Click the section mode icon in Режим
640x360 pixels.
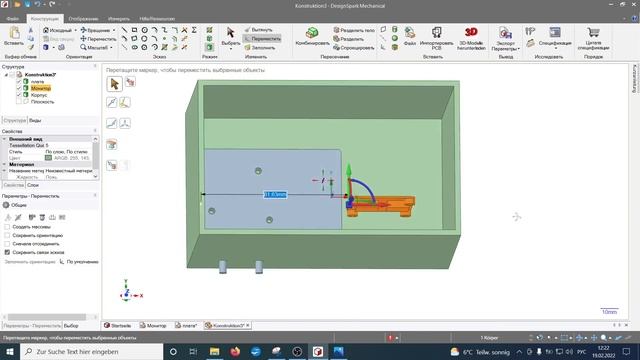[x=209, y=39]
